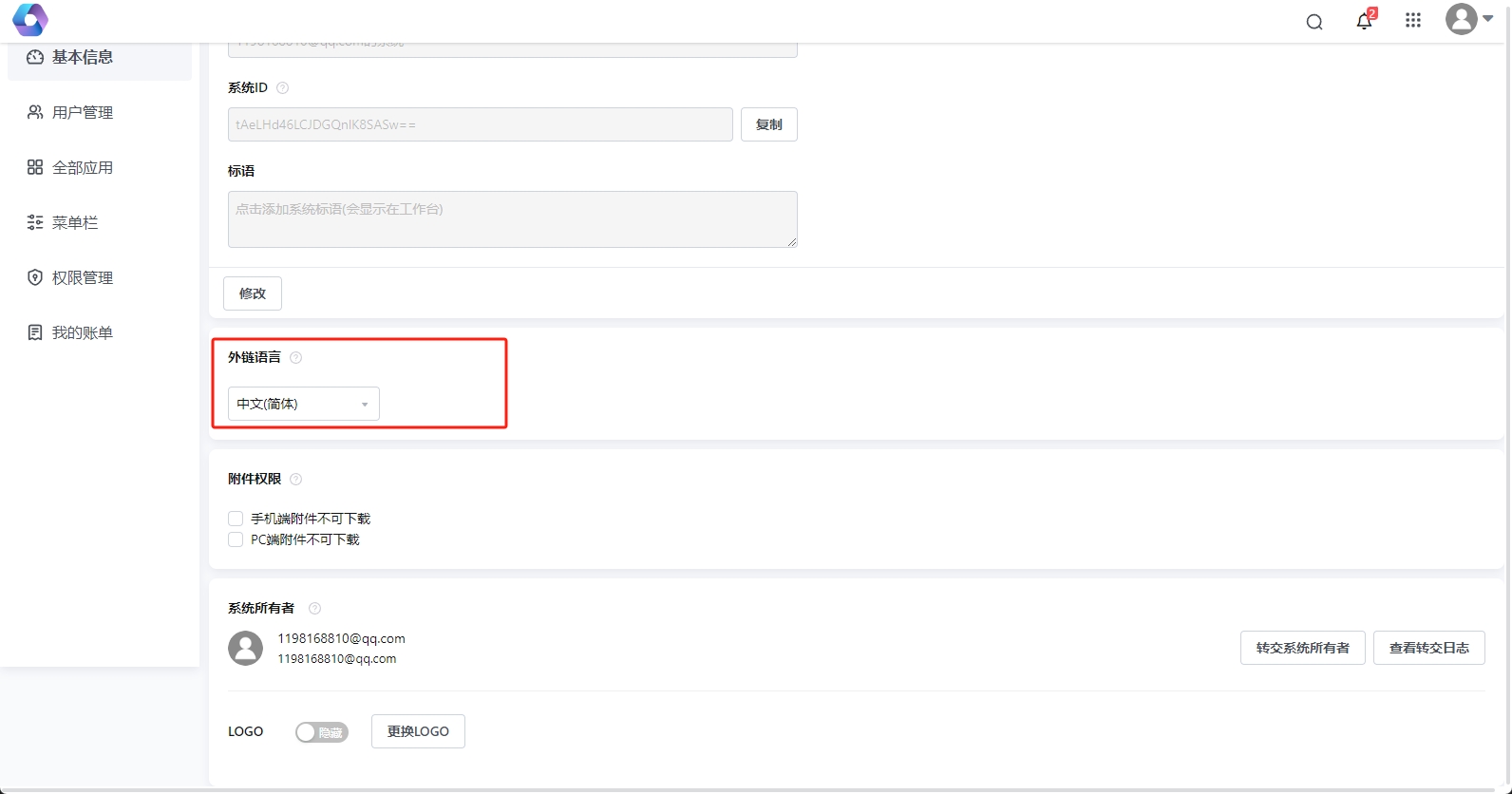The height and width of the screenshot is (794, 1512).
Task: Toggle the LOGO 隐藏 switch
Action: [x=322, y=732]
